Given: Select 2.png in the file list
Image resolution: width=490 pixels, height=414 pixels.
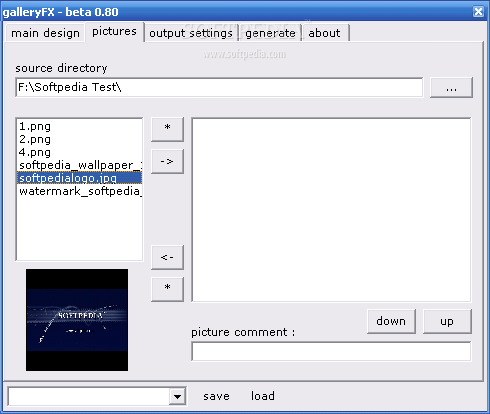Looking at the screenshot, I should (x=79, y=139).
